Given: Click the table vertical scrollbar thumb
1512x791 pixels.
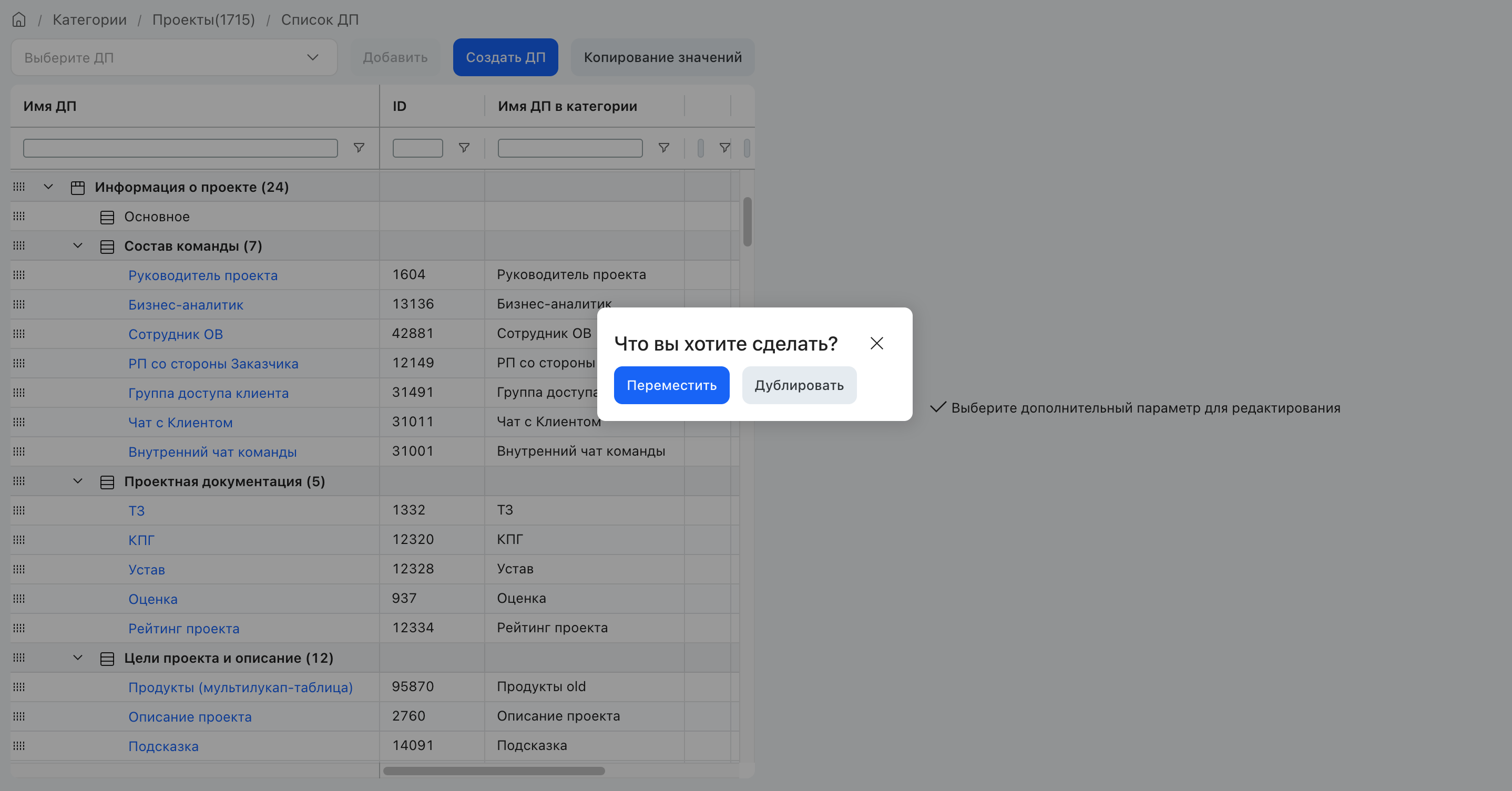Looking at the screenshot, I should [x=747, y=222].
